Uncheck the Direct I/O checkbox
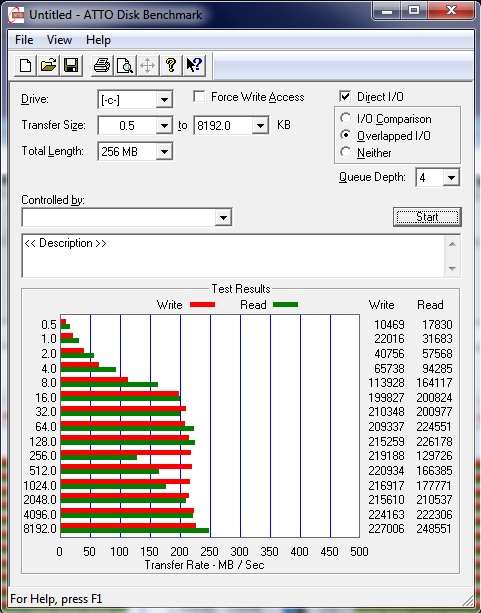This screenshot has height=613, width=481. [x=345, y=96]
